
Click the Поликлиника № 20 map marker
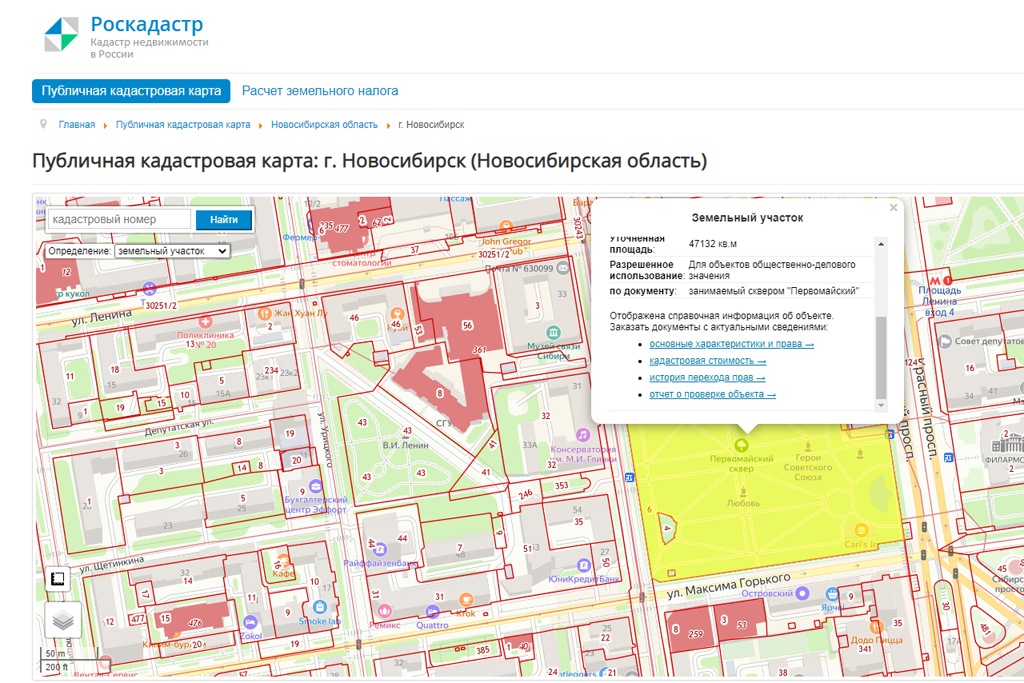(x=205, y=322)
